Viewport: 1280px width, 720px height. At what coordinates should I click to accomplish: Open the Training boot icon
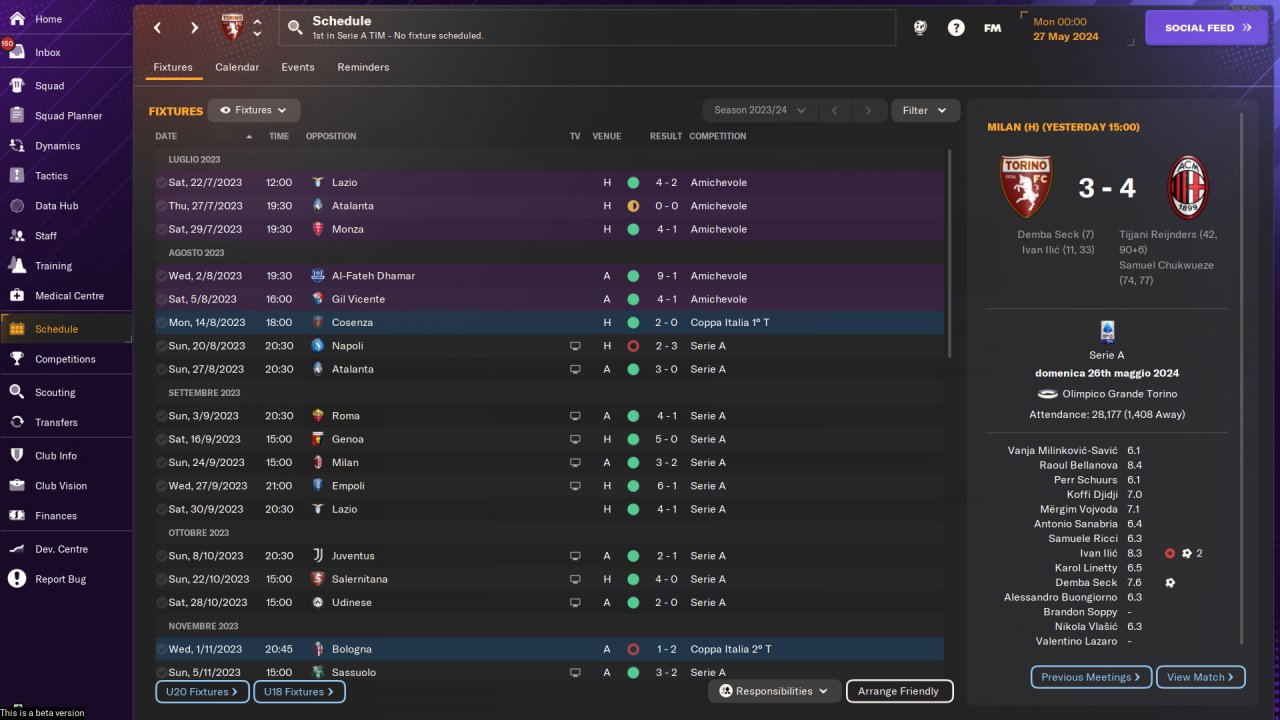17,266
